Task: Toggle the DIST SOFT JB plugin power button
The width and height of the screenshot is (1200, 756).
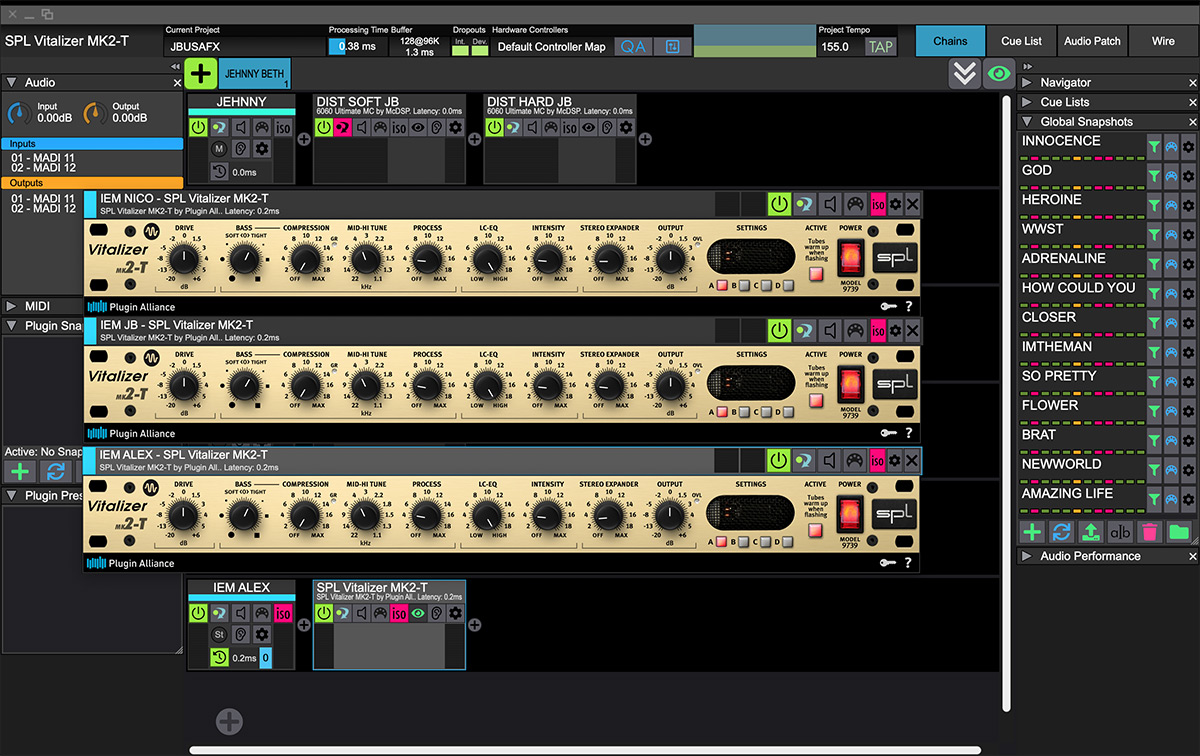Action: coord(324,128)
